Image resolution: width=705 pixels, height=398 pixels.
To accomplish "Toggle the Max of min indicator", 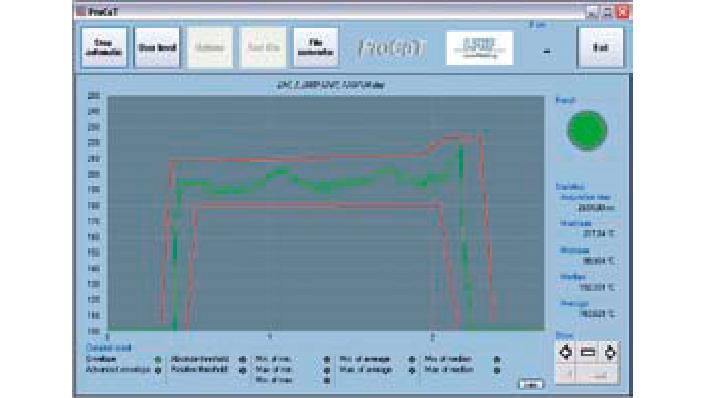I will (327, 370).
